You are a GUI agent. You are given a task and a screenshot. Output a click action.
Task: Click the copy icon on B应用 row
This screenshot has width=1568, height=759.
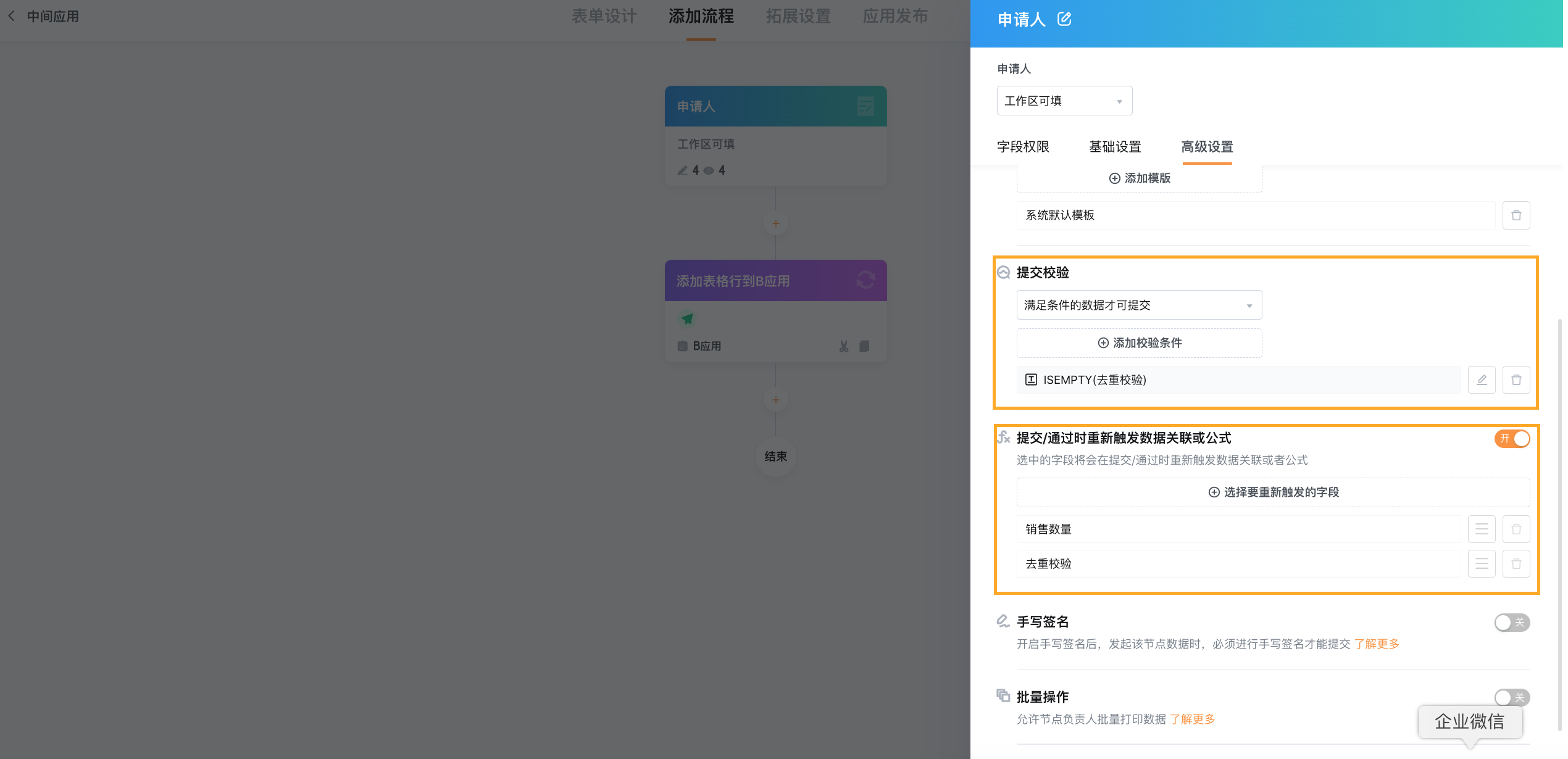coord(864,346)
